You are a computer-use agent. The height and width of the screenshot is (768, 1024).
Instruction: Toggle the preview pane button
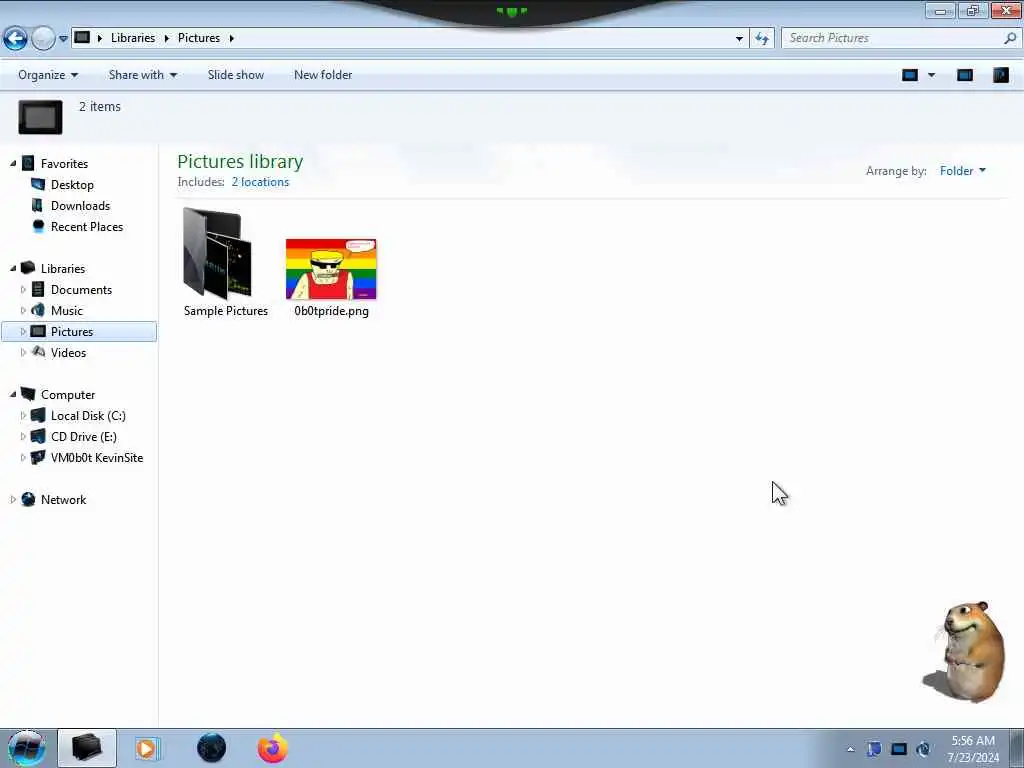coord(965,75)
